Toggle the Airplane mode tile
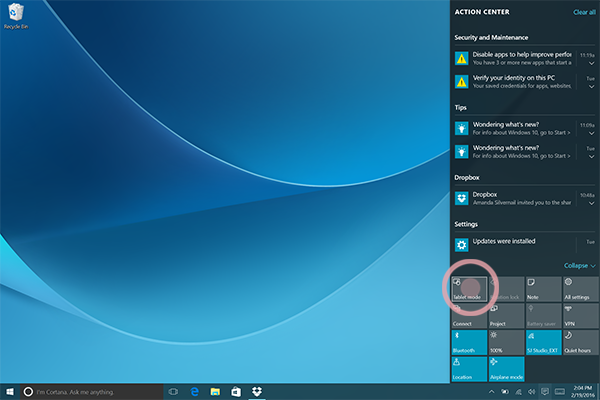The width and height of the screenshot is (600, 400). 506,369
